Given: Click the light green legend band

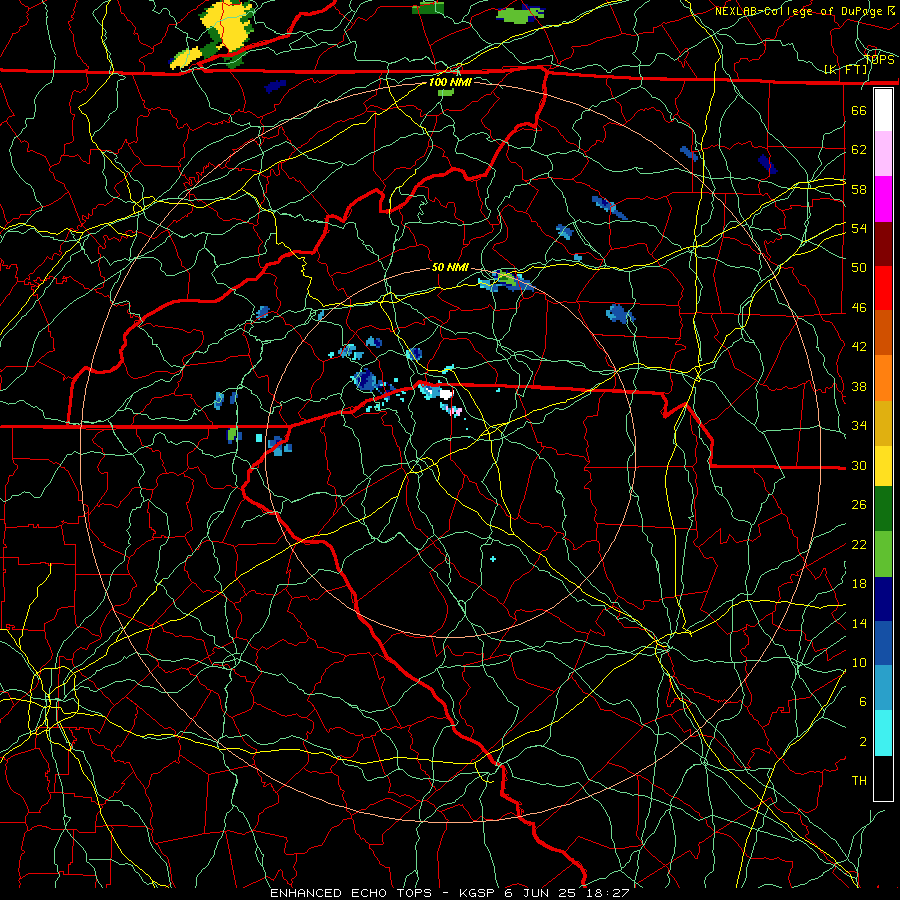Looking at the screenshot, I should [883, 554].
